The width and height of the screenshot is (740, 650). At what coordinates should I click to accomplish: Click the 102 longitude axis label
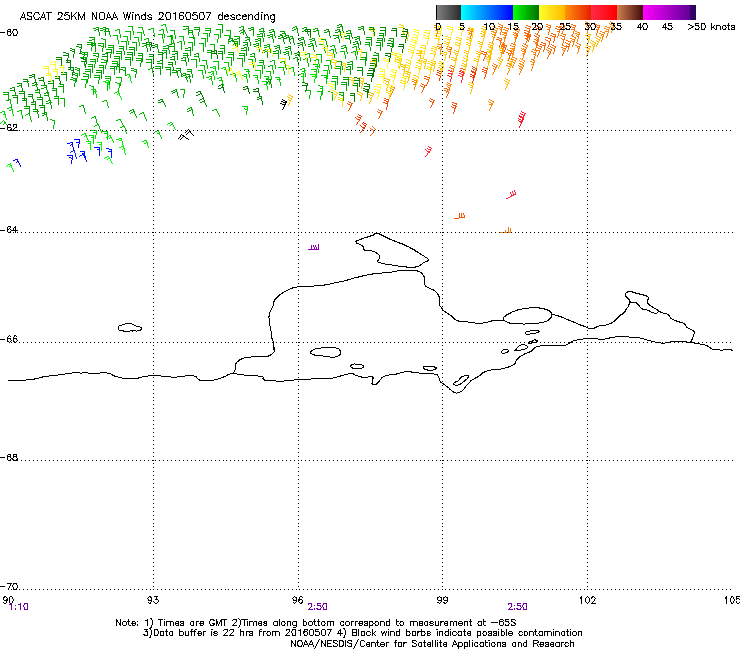[587, 600]
